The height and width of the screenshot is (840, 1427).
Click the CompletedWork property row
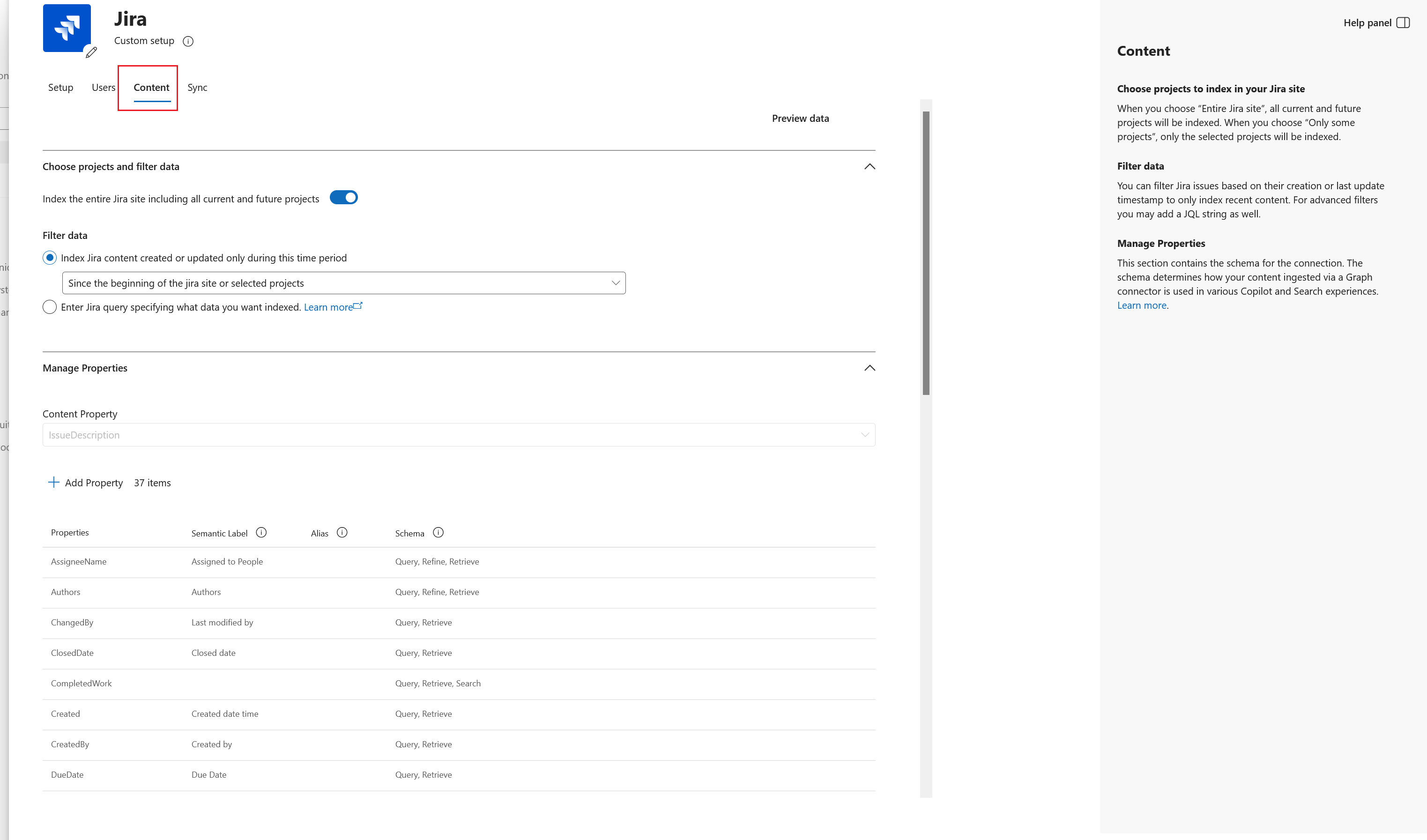(459, 684)
